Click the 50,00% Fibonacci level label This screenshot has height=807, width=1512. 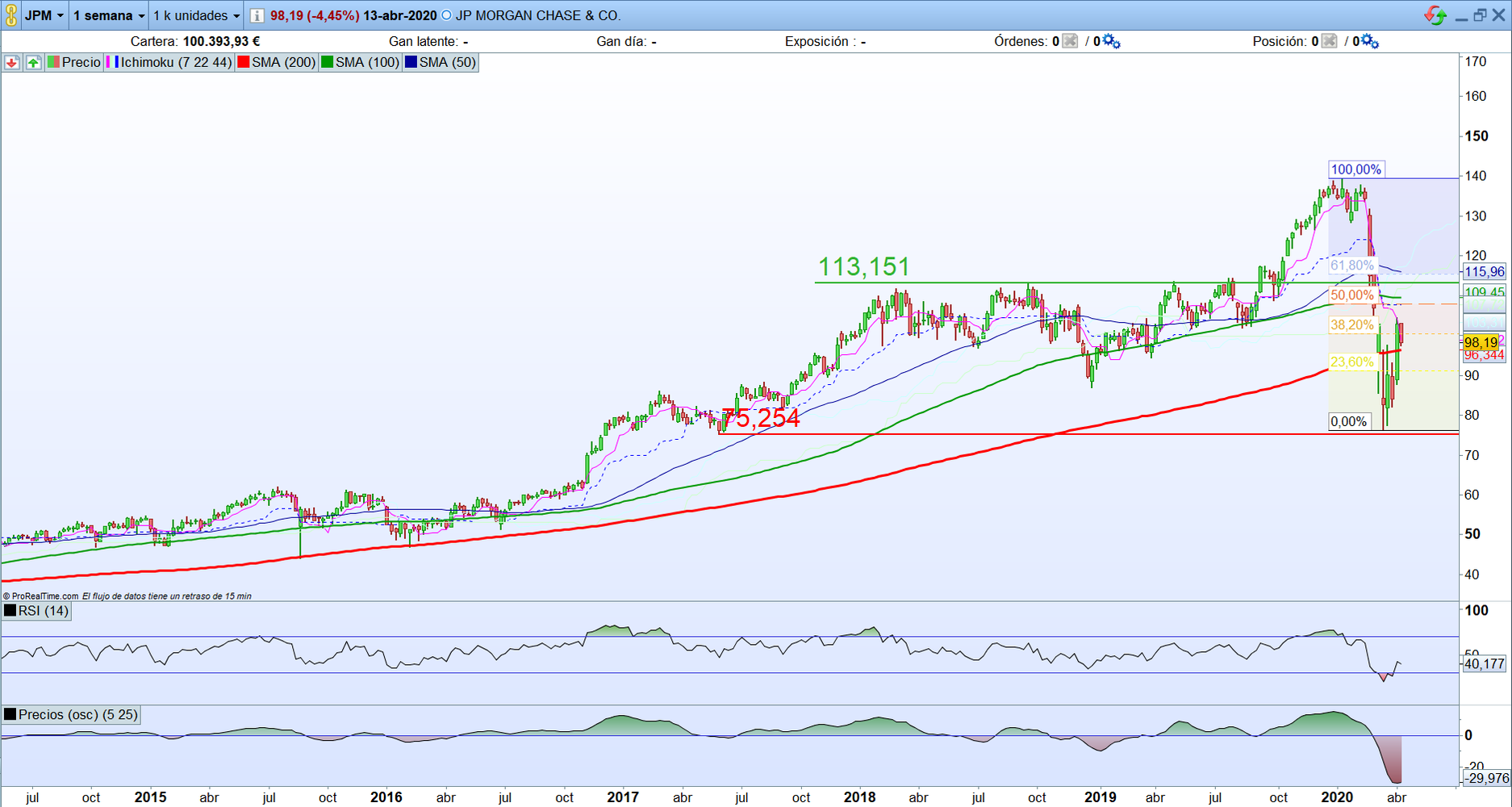[x=1352, y=295]
